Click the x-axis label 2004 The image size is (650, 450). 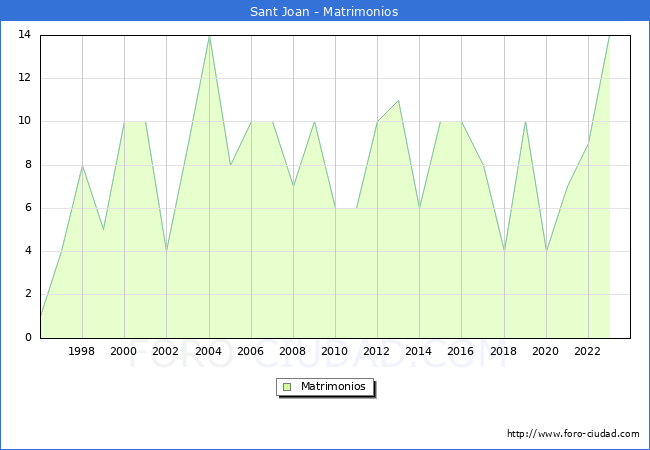click(x=209, y=351)
